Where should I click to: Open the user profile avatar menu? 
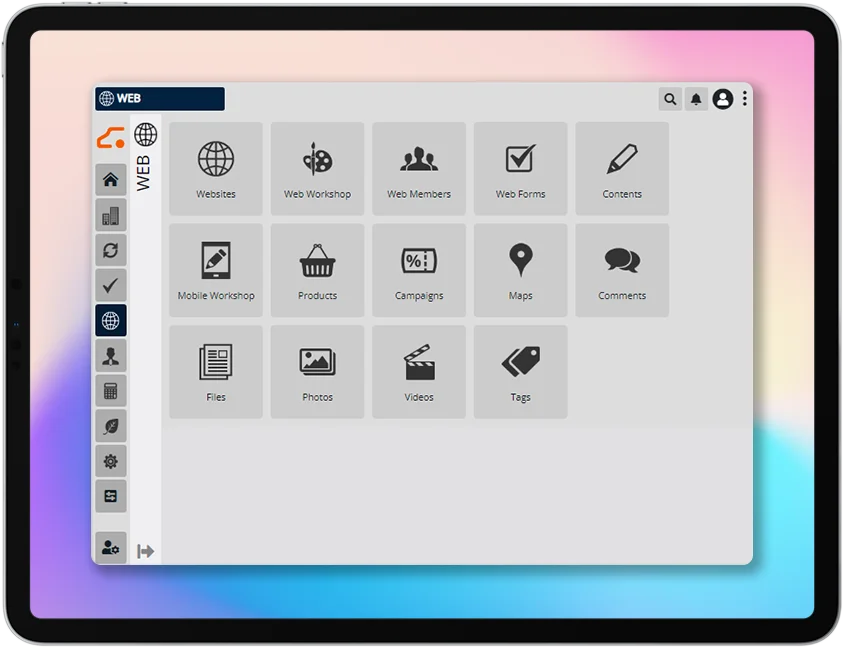(722, 98)
